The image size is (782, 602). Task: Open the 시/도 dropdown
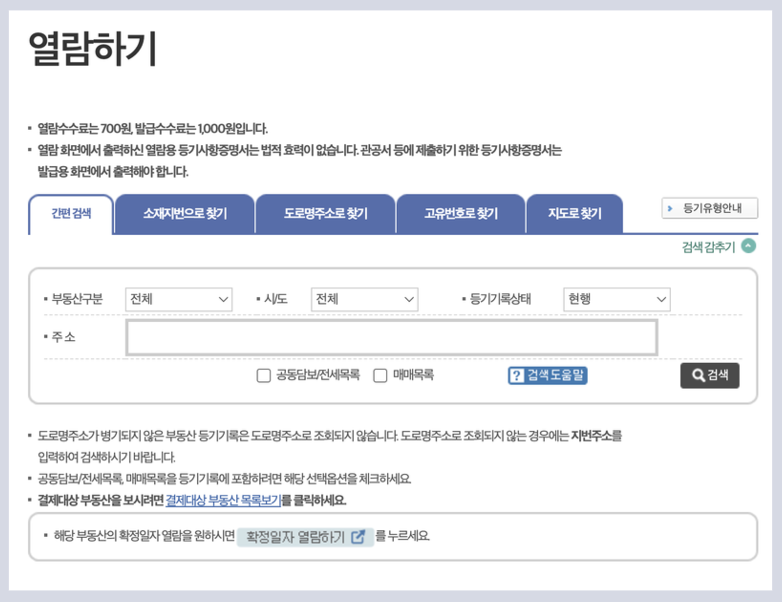pos(365,299)
